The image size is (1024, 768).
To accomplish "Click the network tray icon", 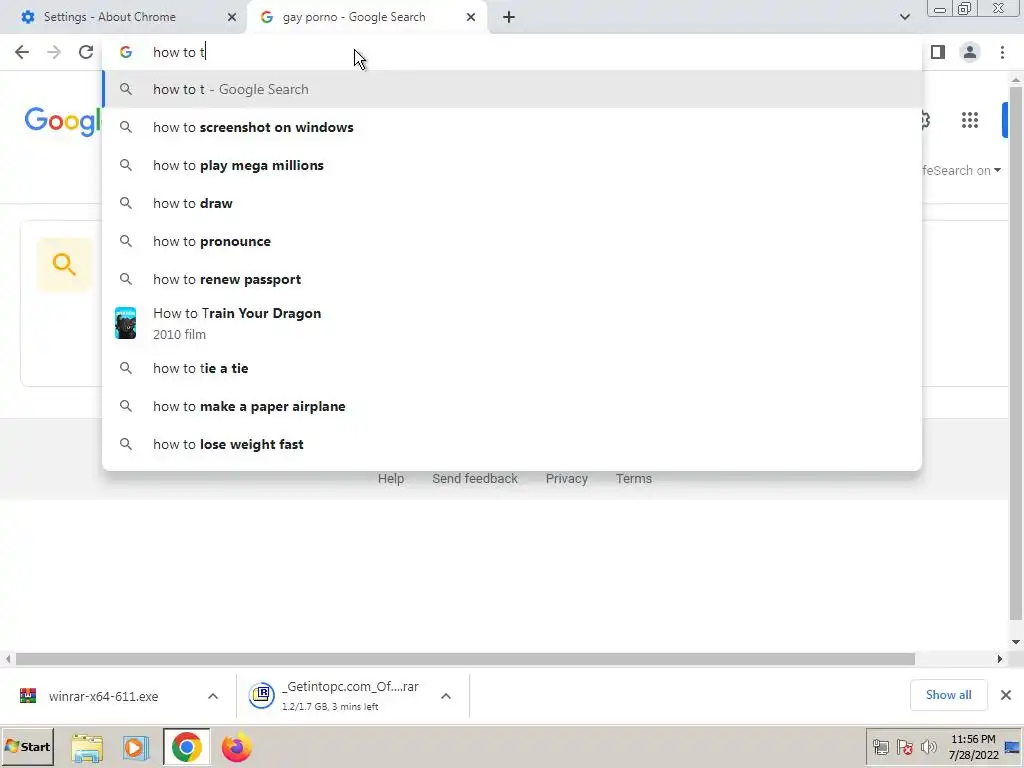I will [880, 747].
